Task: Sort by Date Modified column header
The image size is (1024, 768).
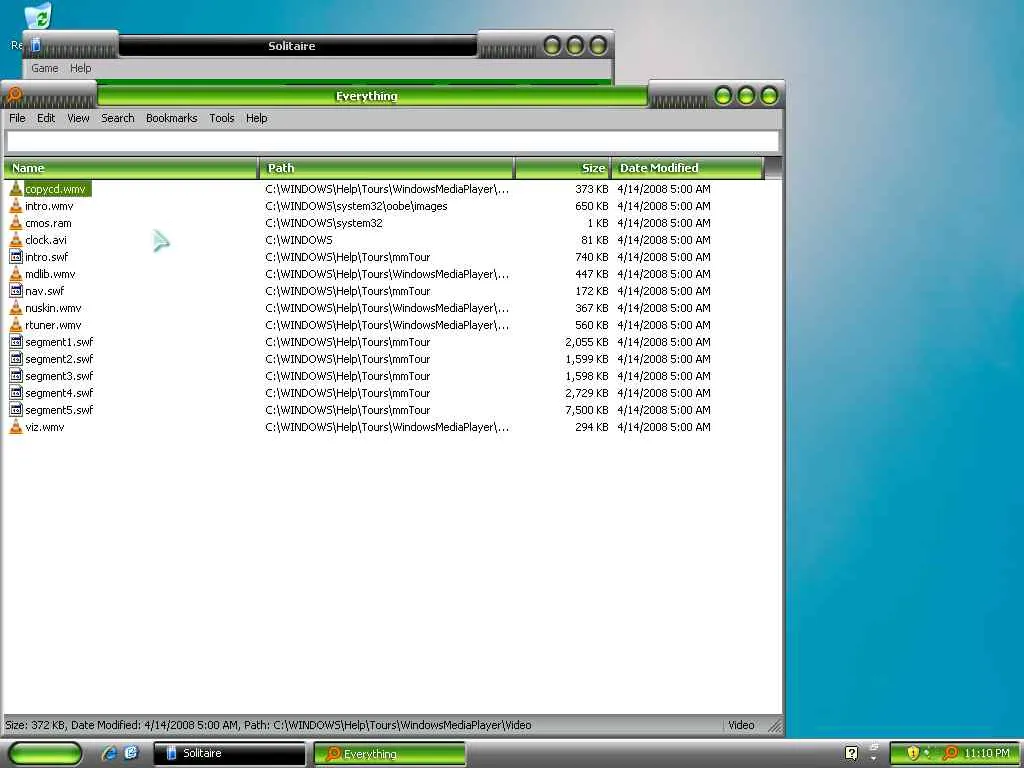Action: [687, 168]
